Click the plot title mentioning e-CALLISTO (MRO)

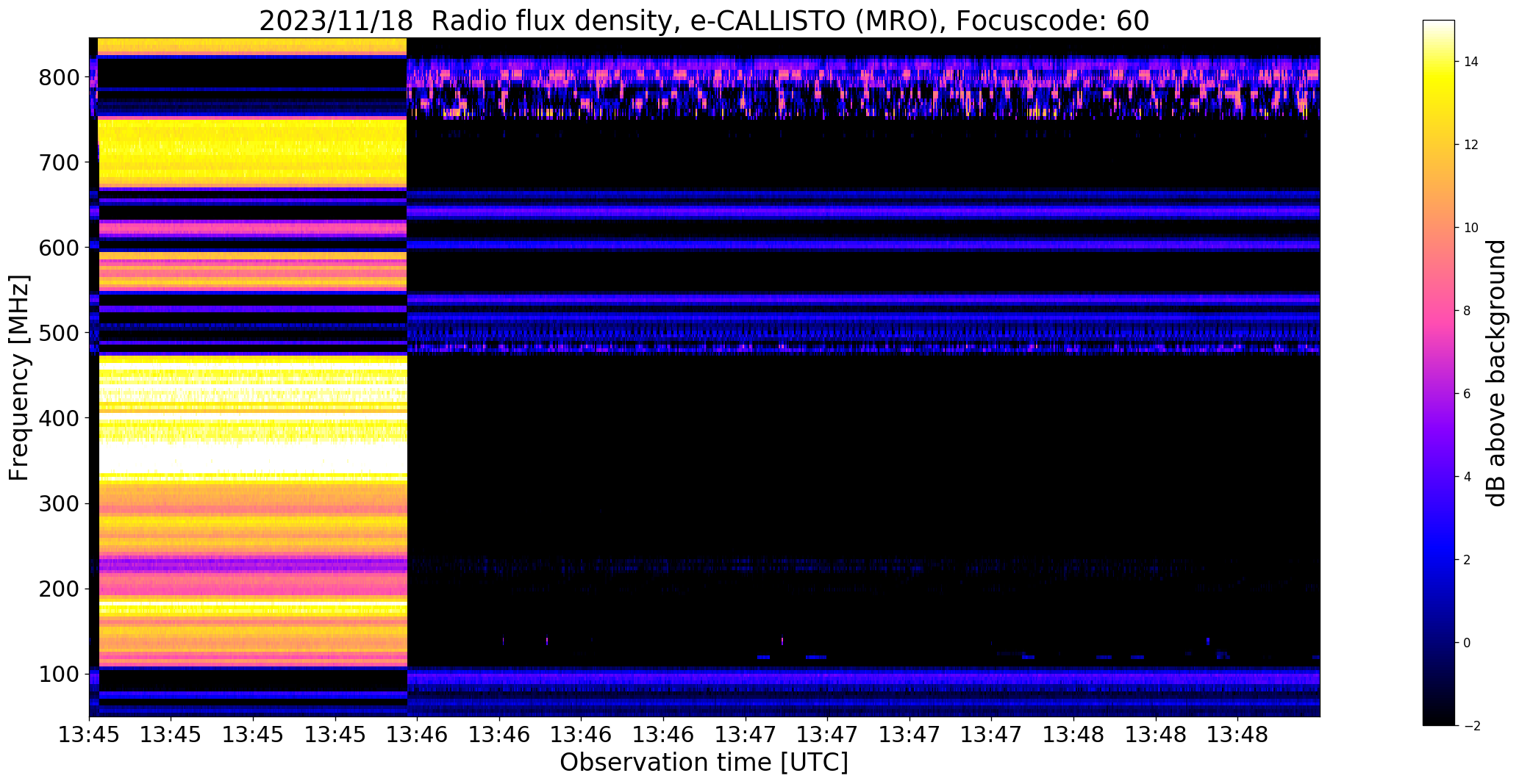tap(704, 21)
